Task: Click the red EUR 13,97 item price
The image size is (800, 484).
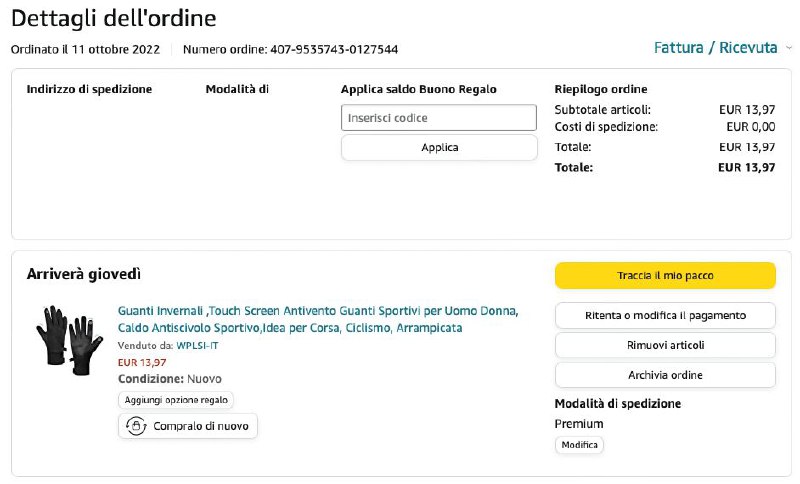Action: coord(142,362)
